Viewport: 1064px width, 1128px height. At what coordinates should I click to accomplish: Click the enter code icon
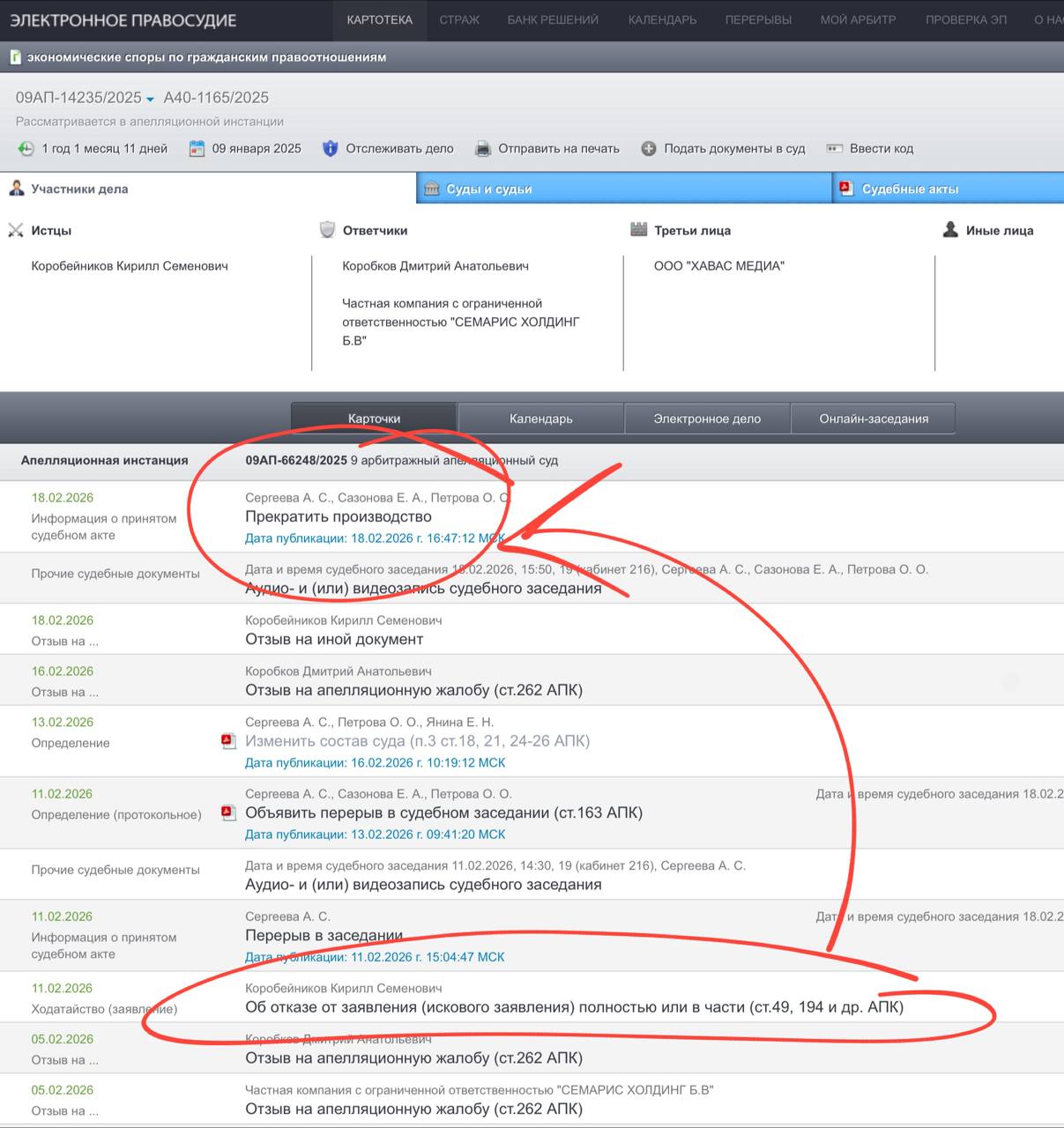[x=834, y=149]
